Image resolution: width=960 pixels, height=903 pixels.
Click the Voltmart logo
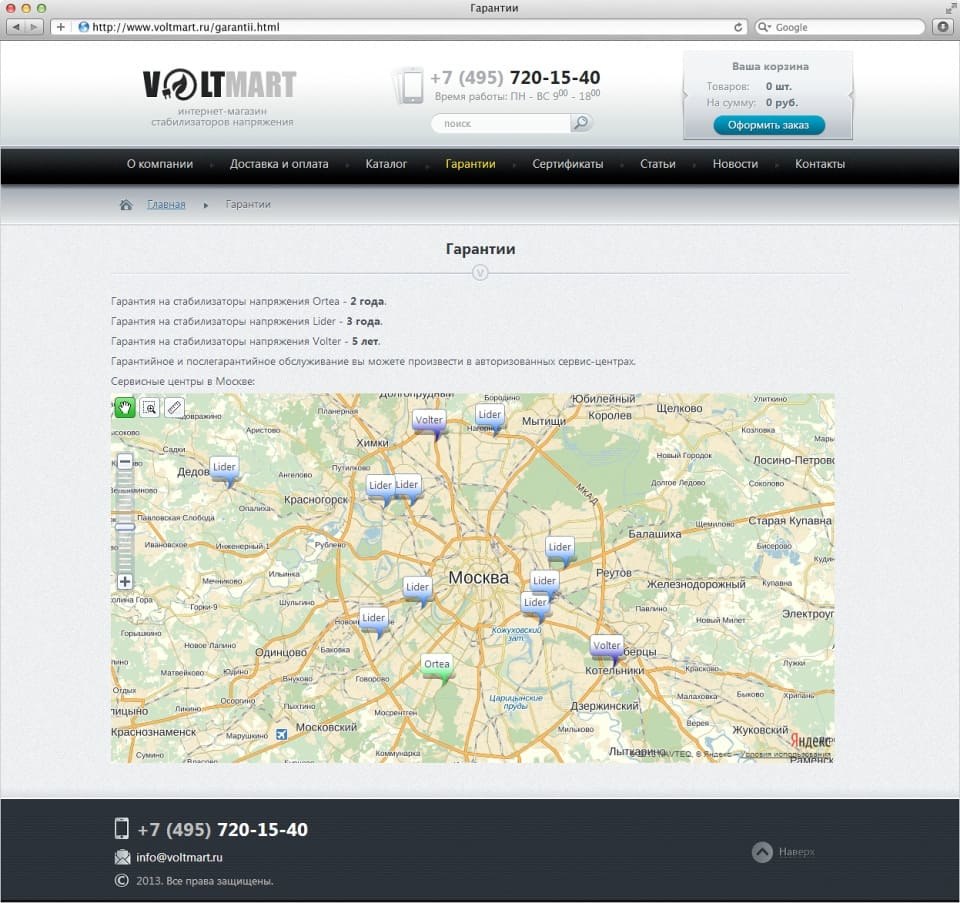click(219, 84)
